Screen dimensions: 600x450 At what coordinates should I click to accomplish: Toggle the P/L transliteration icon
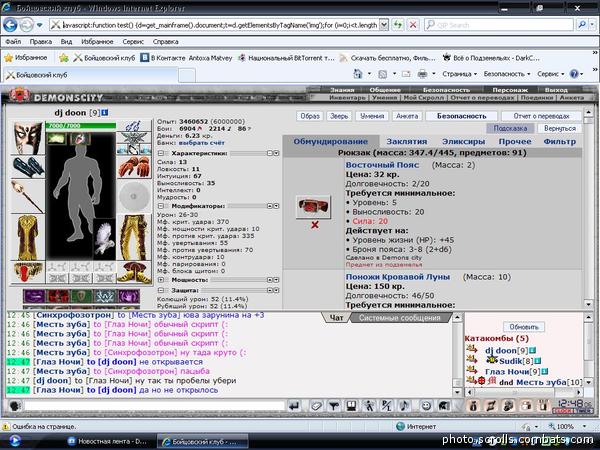pos(386,406)
